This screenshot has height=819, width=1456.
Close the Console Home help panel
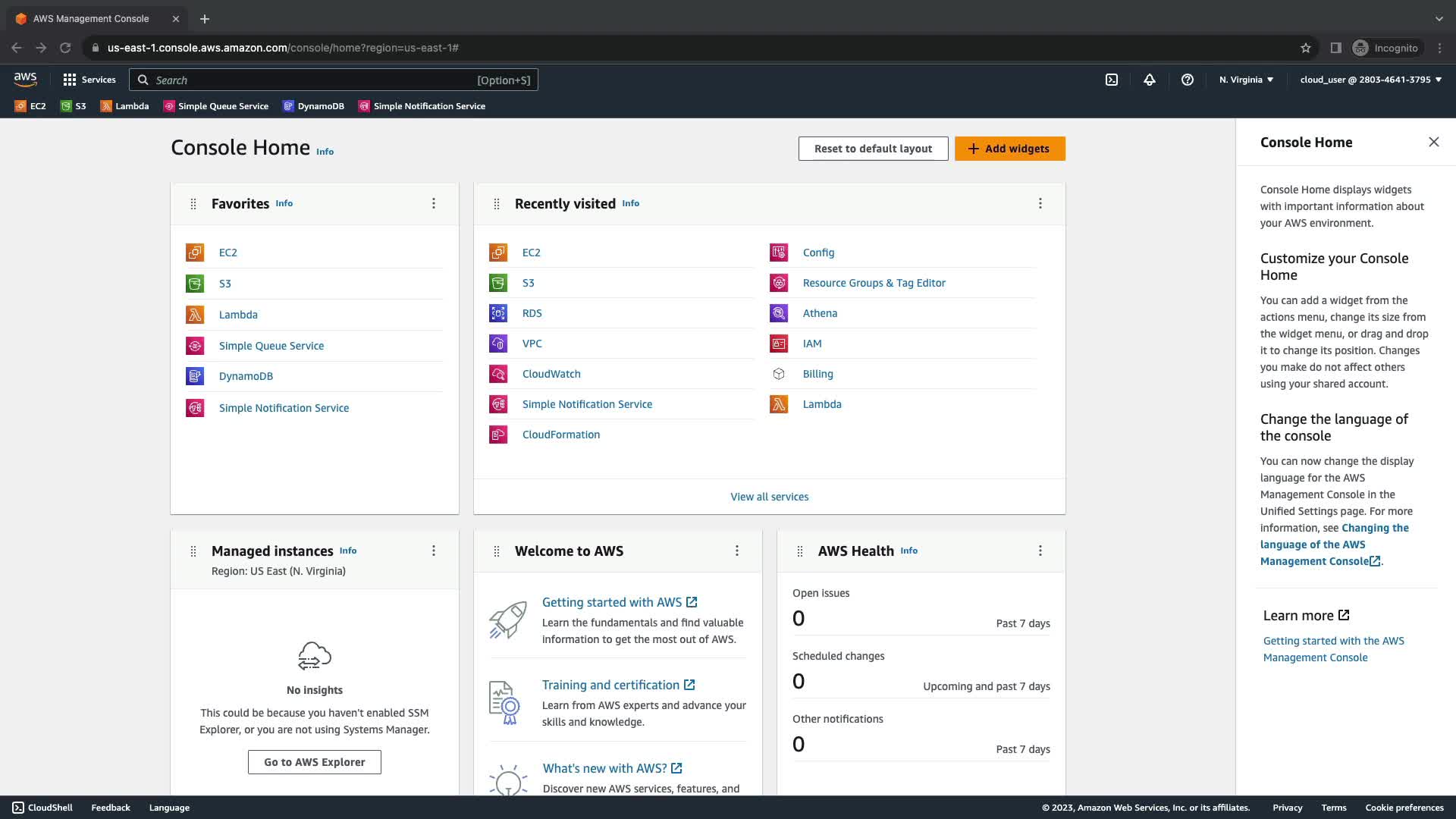tap(1433, 142)
